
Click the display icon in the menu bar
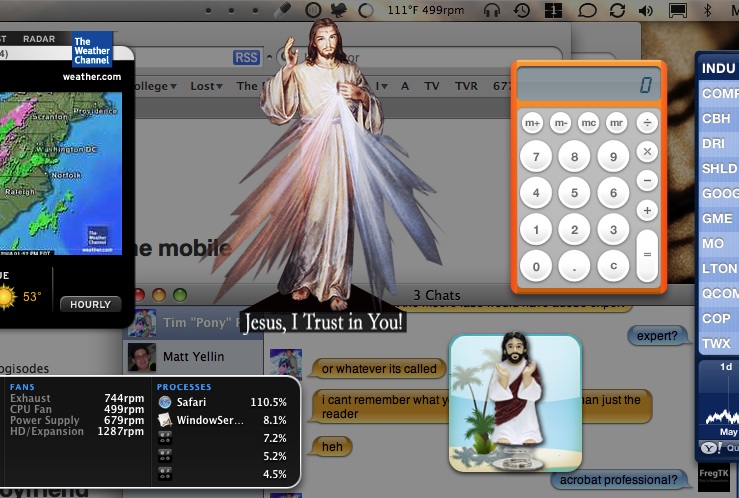point(677,10)
